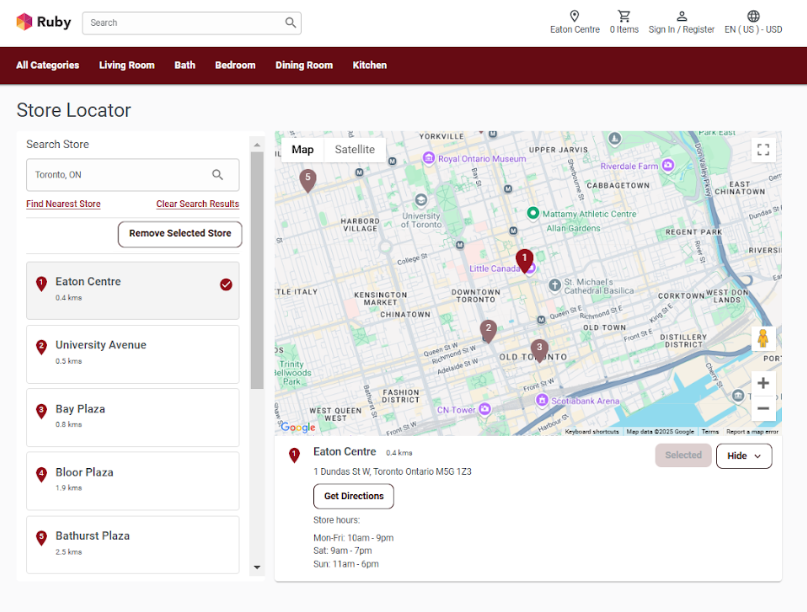This screenshot has height=612, width=807.
Task: Open the language globe icon
Action: point(753,16)
